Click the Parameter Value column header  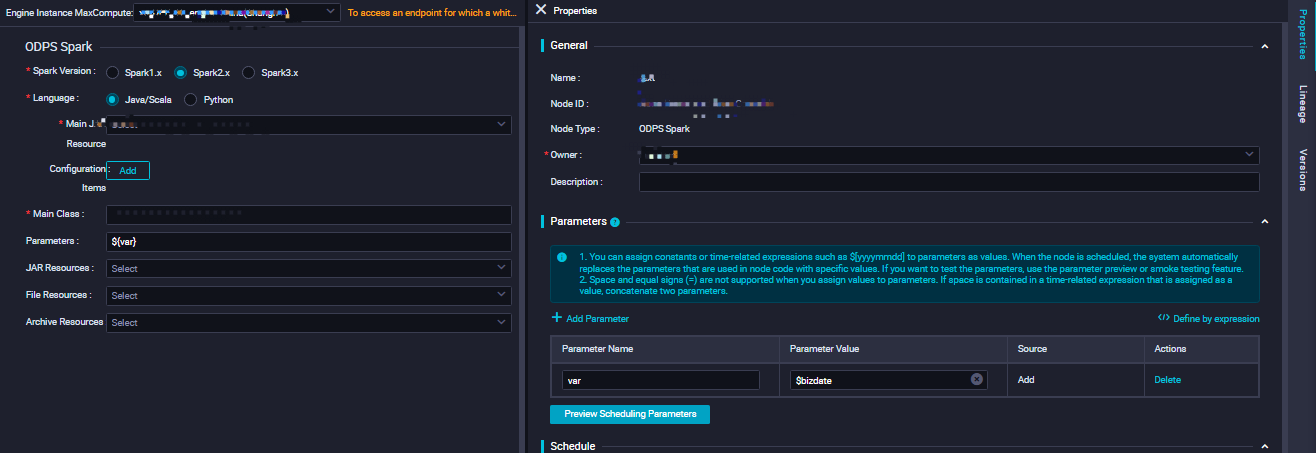[824, 349]
